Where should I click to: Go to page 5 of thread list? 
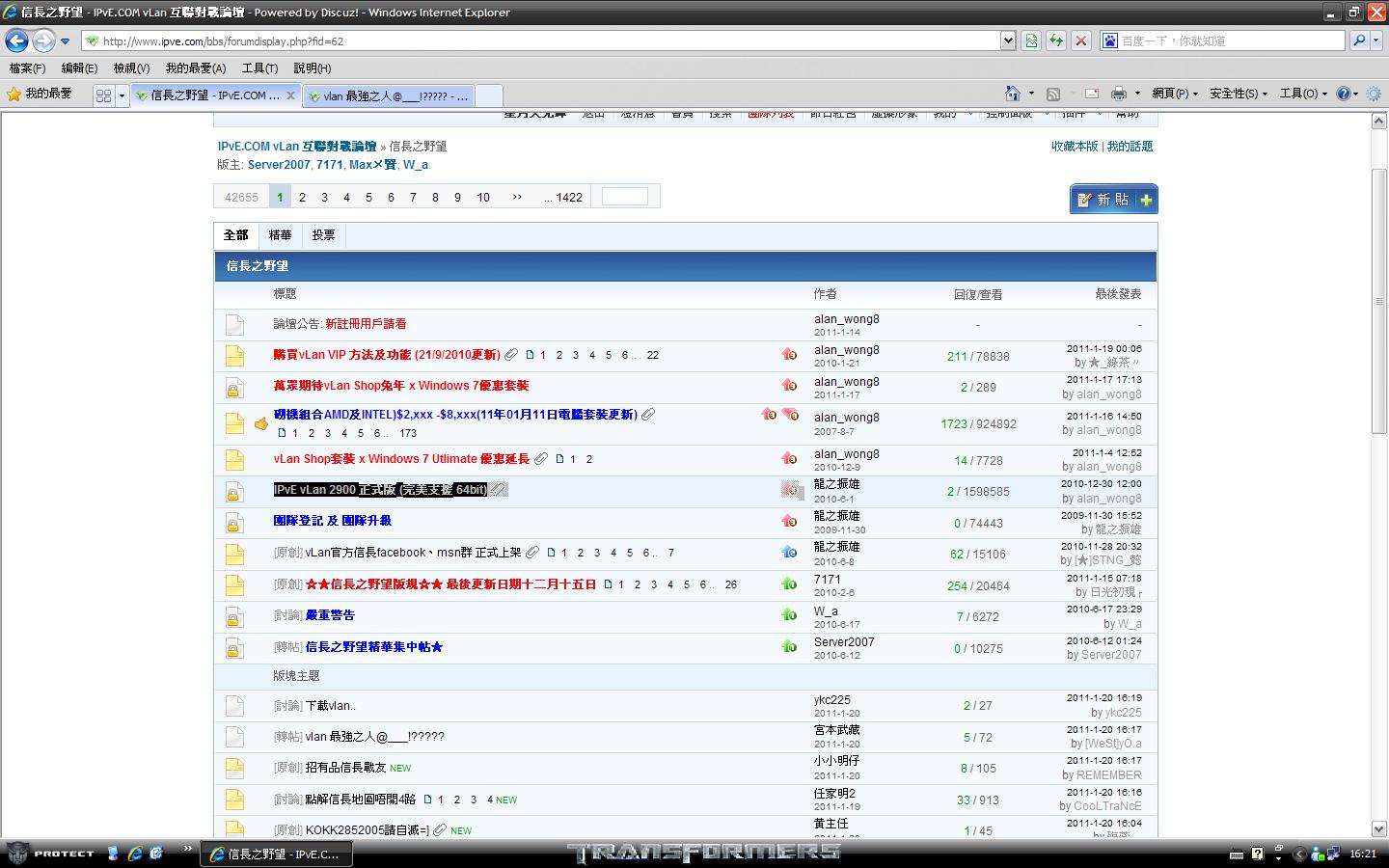point(368,198)
